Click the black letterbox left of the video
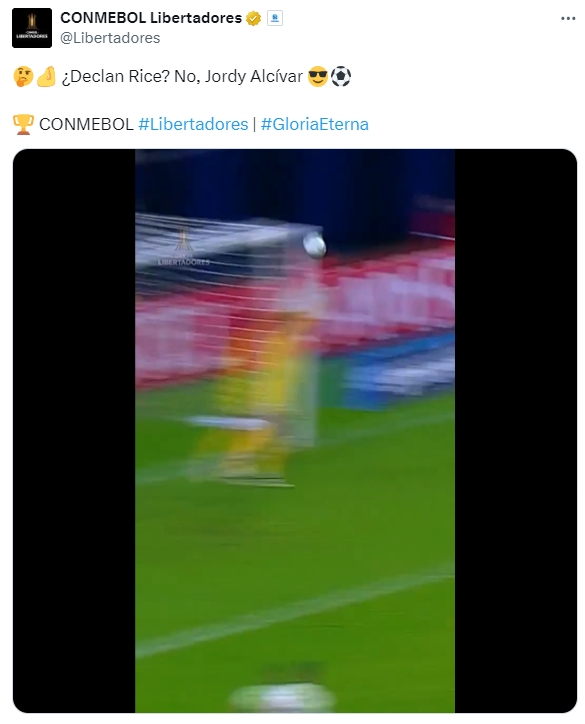 (74, 431)
